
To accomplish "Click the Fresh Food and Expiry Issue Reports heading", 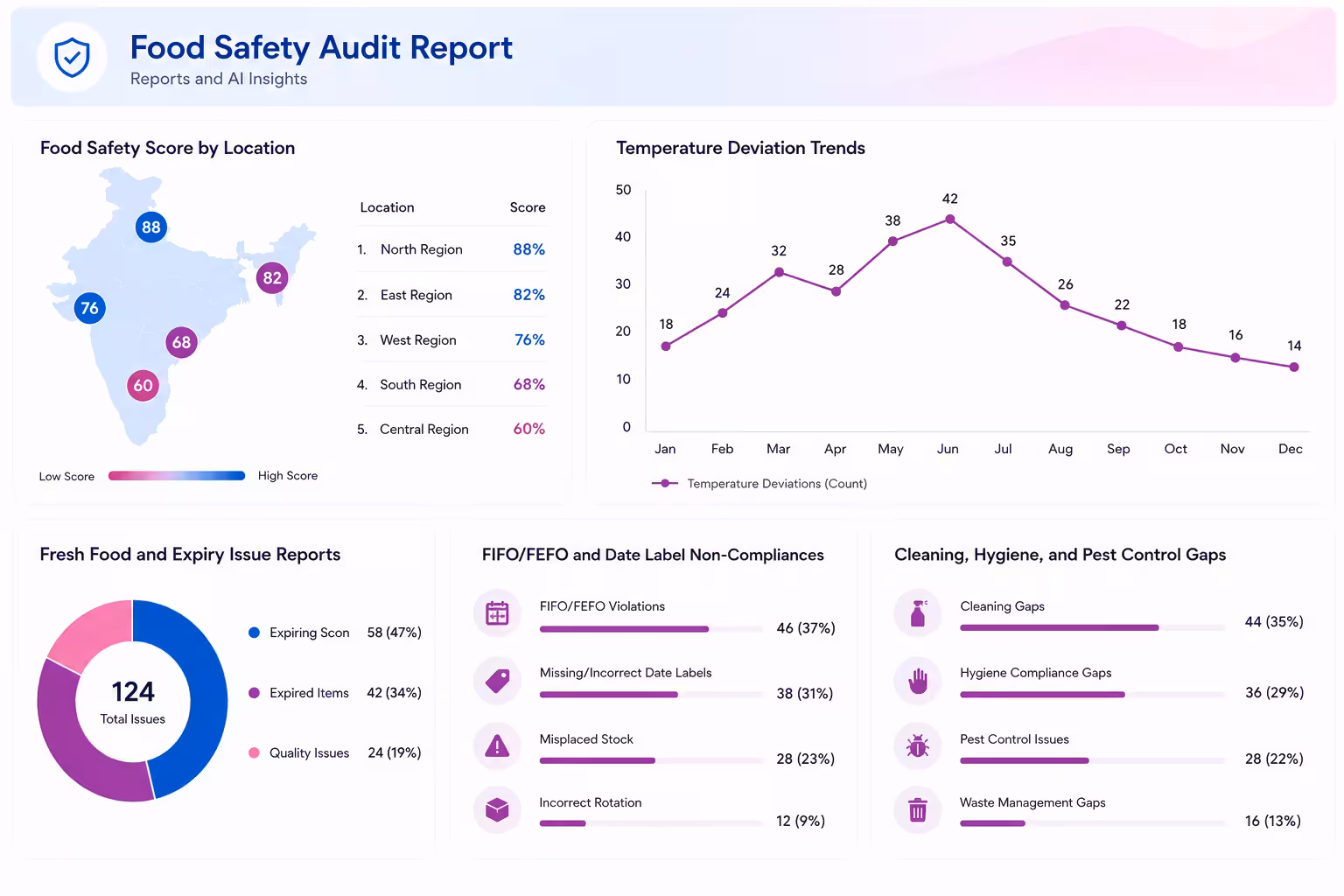I will point(190,555).
